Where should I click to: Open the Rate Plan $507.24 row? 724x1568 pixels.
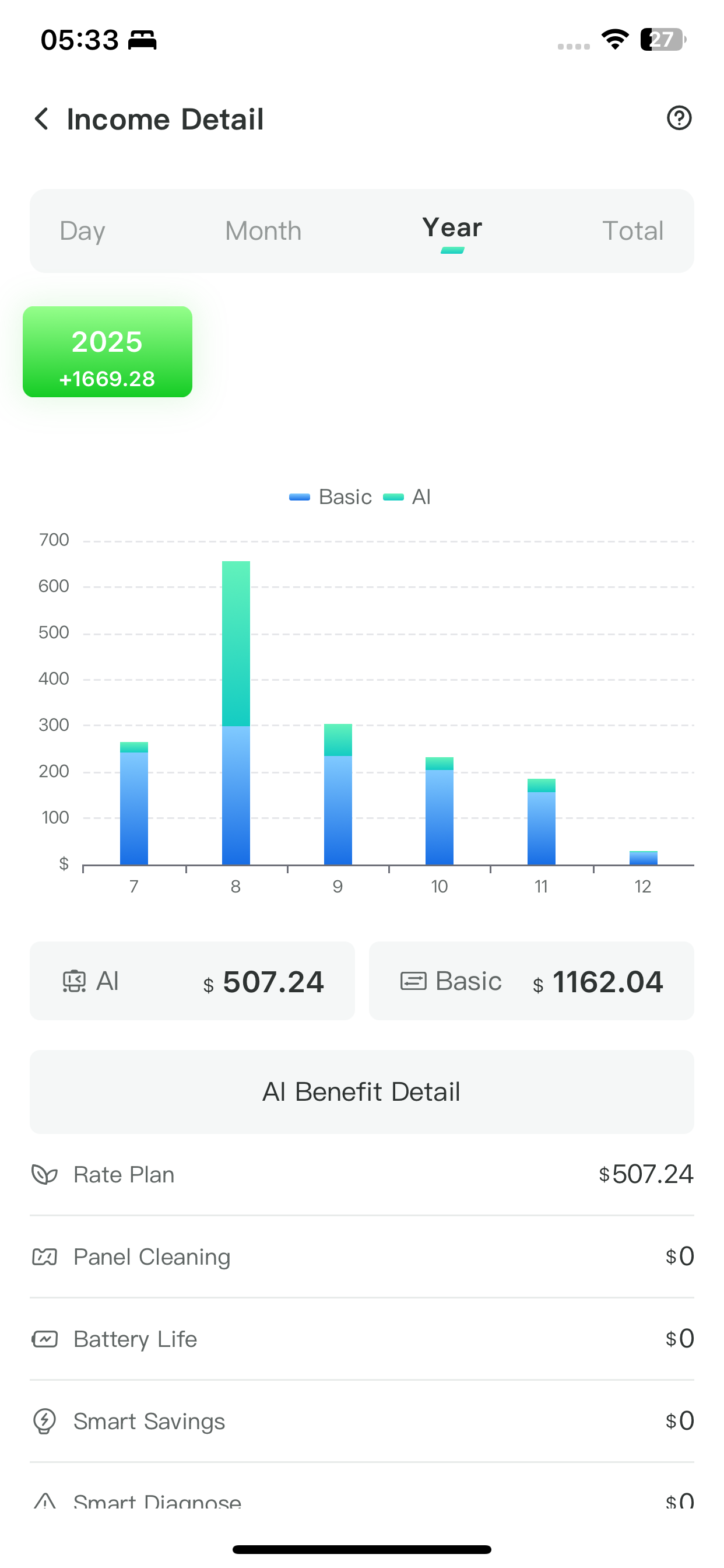coord(362,1175)
